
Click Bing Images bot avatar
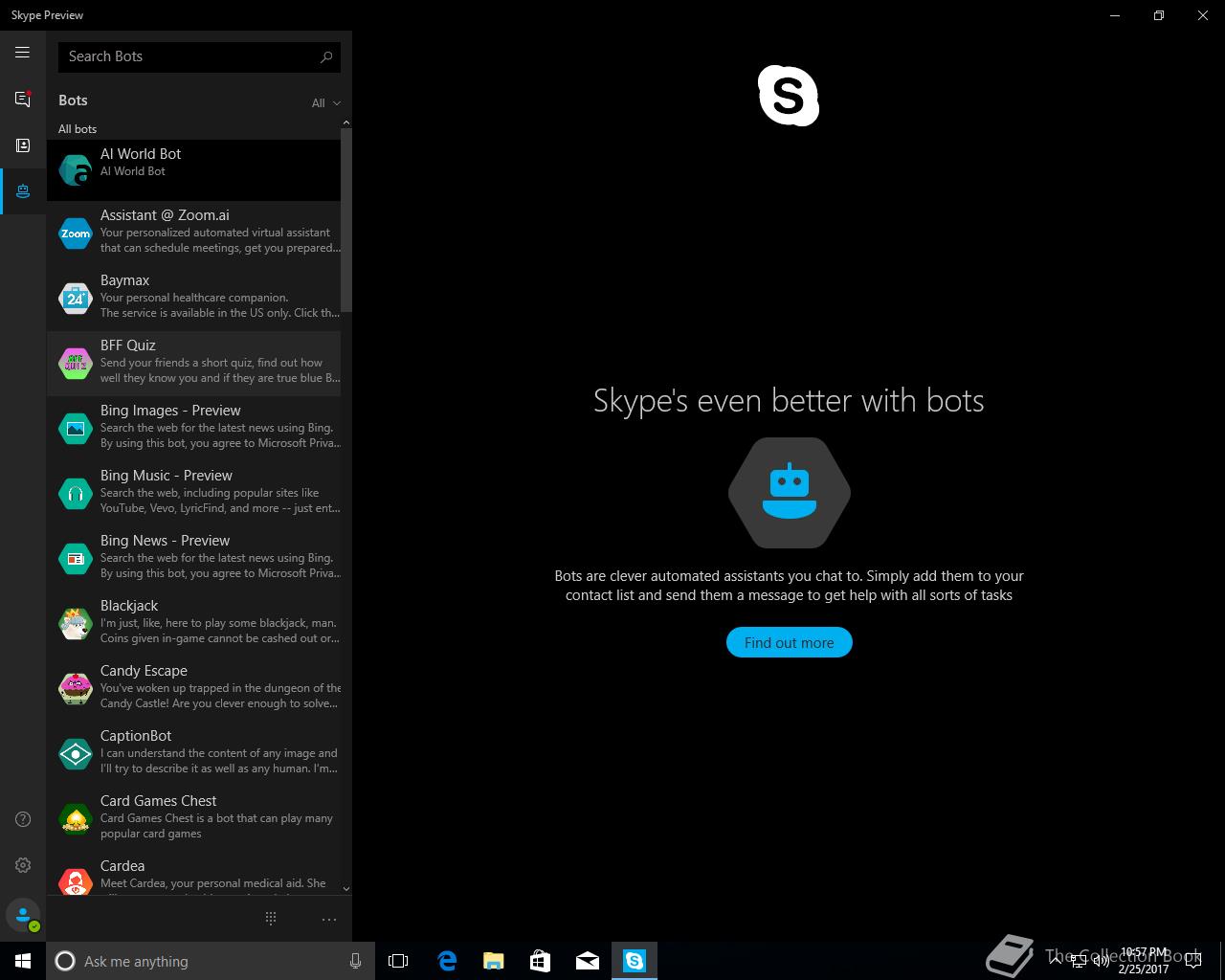click(x=76, y=428)
